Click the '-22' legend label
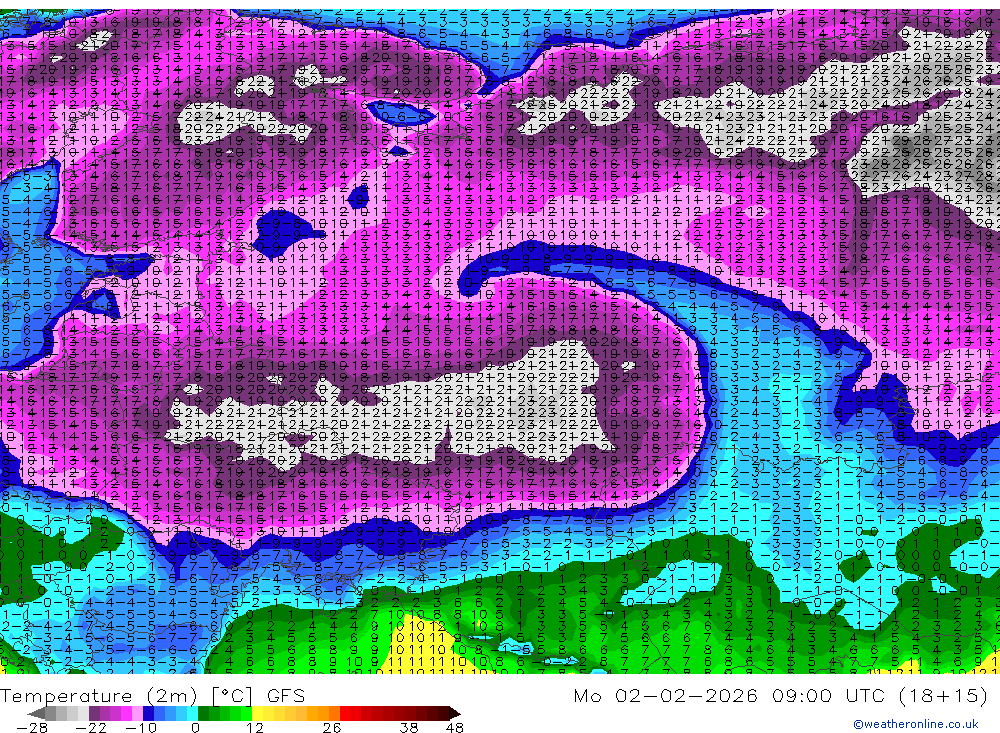Screen dimensions: 1000x733 [x=91, y=727]
